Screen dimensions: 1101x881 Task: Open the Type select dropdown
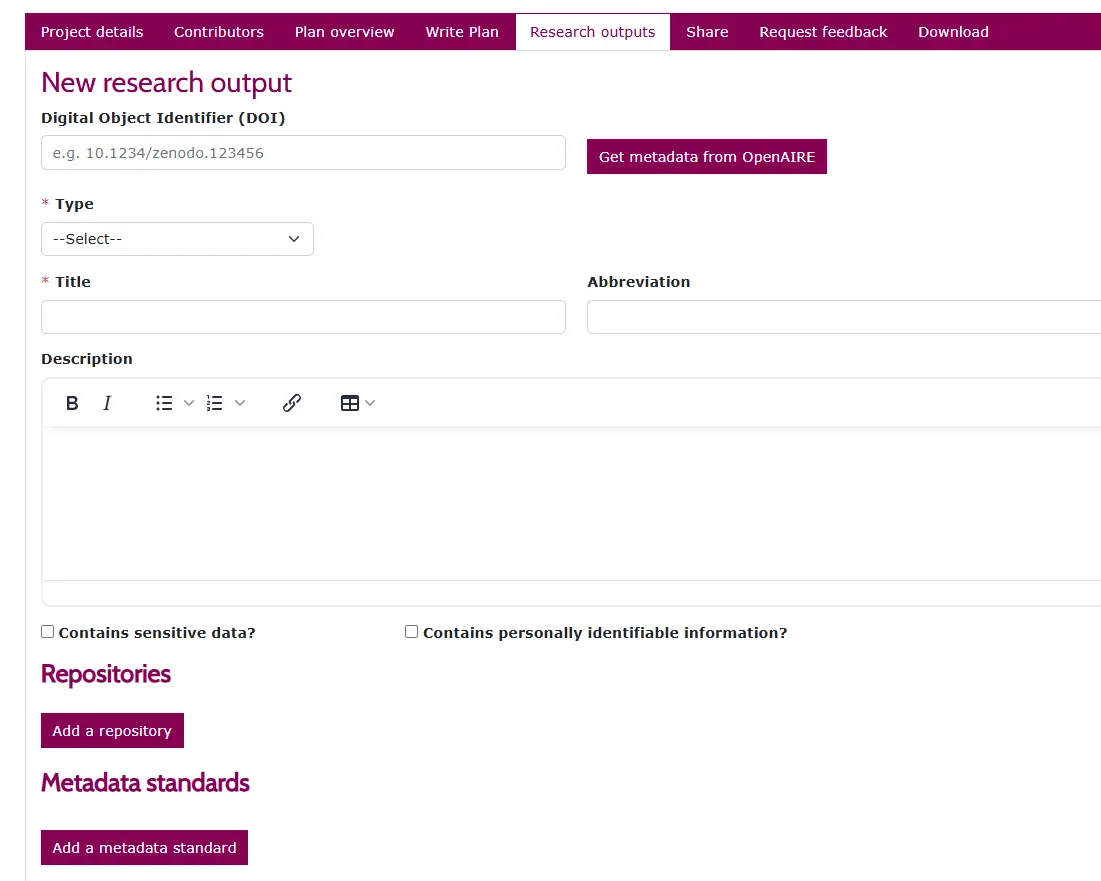coord(177,239)
